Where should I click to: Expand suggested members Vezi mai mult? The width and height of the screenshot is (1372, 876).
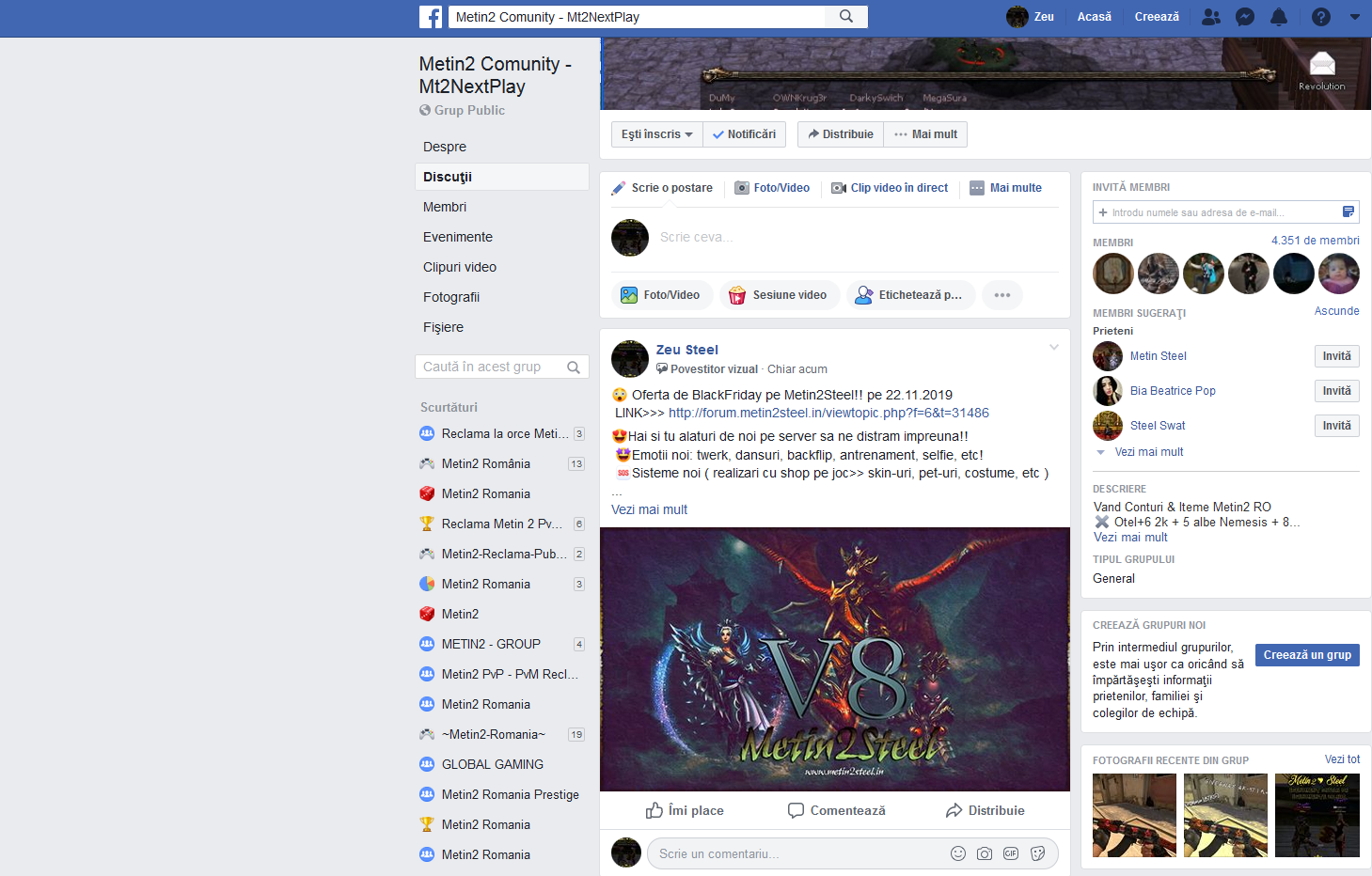[x=1148, y=452]
